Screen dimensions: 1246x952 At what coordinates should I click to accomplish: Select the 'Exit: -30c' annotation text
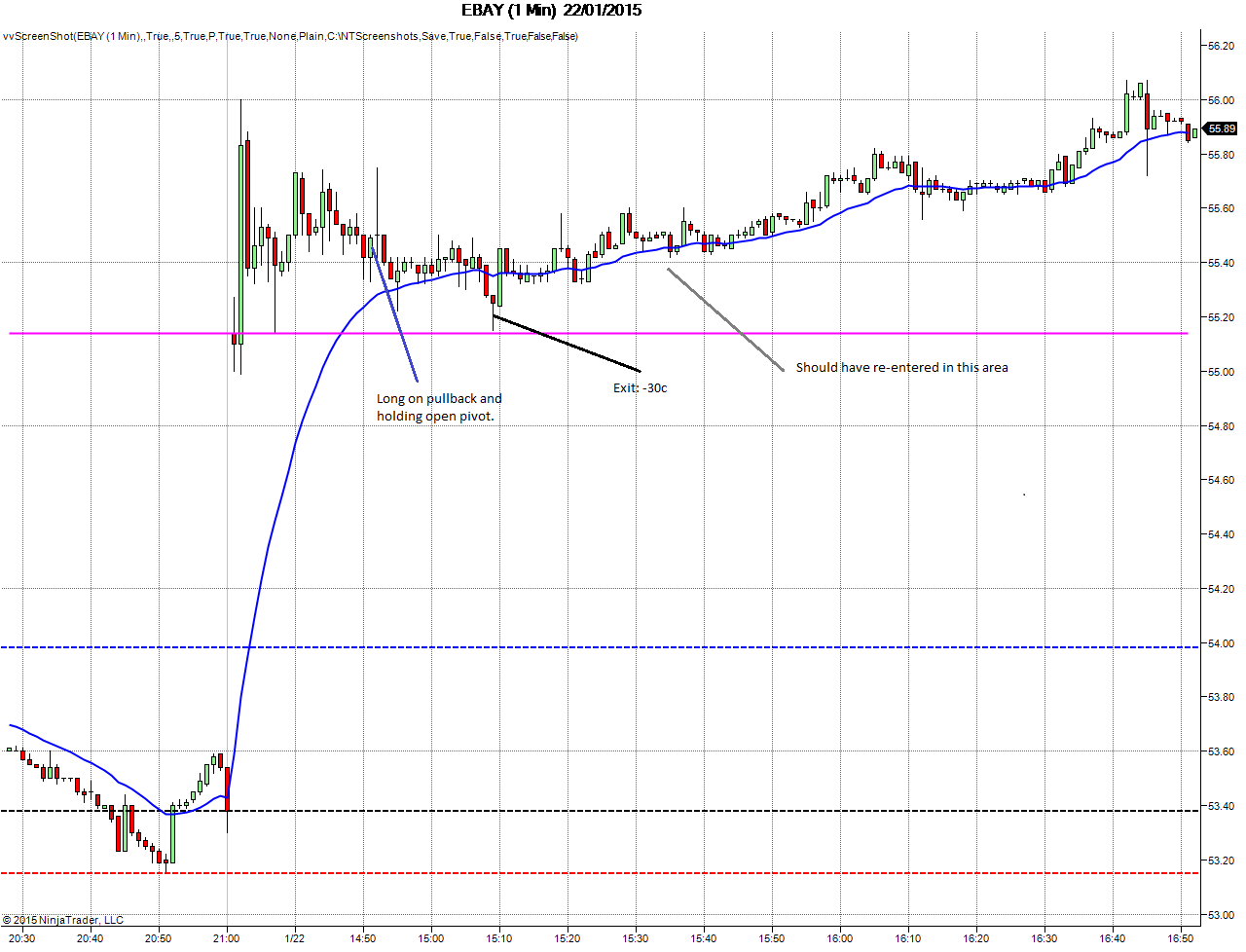[x=641, y=387]
